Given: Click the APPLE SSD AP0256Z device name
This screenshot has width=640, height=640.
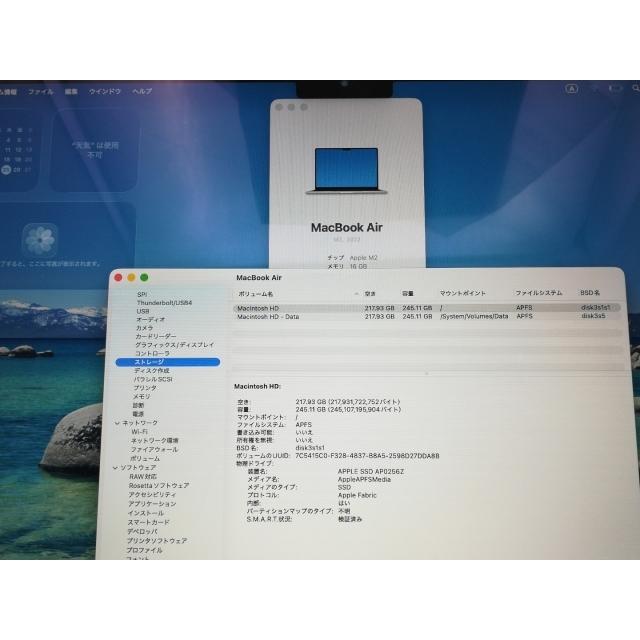Looking at the screenshot, I should 371,471.
